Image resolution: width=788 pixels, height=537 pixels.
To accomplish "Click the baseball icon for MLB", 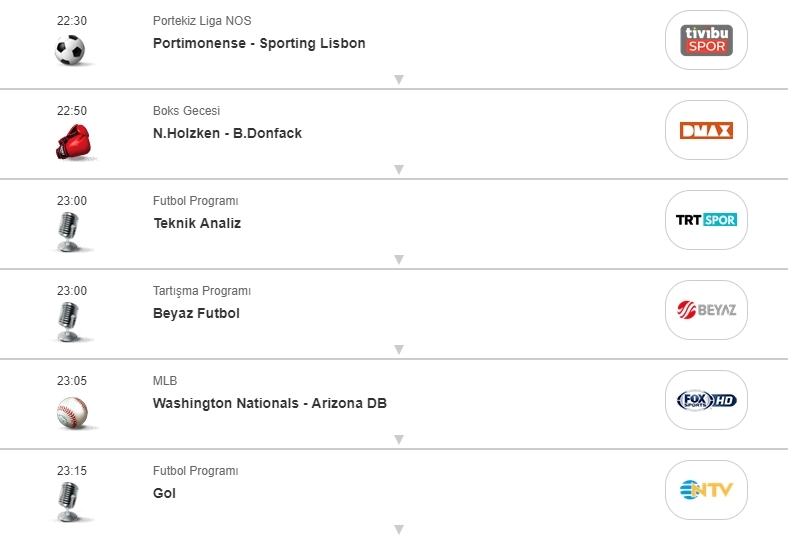I will pos(72,411).
